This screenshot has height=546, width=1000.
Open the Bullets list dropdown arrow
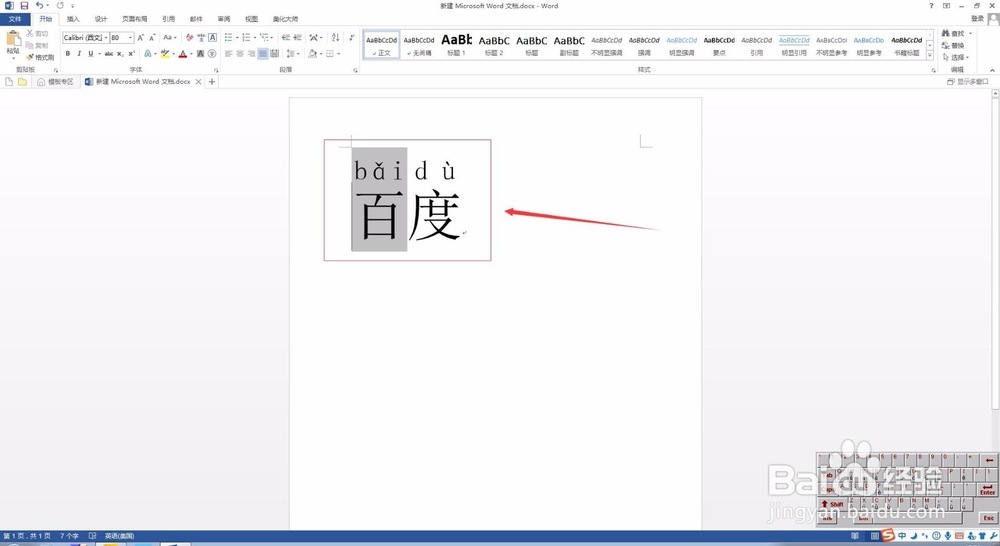[x=237, y=38]
